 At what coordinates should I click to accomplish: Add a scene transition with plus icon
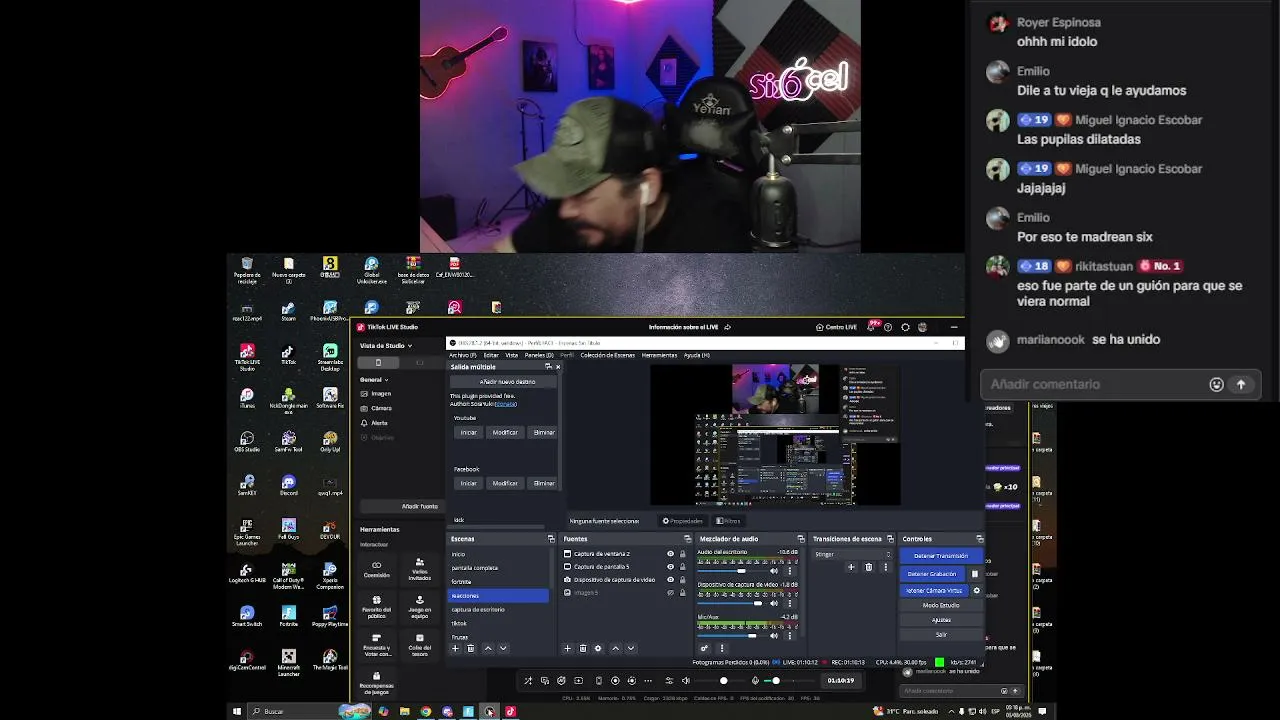[x=851, y=567]
